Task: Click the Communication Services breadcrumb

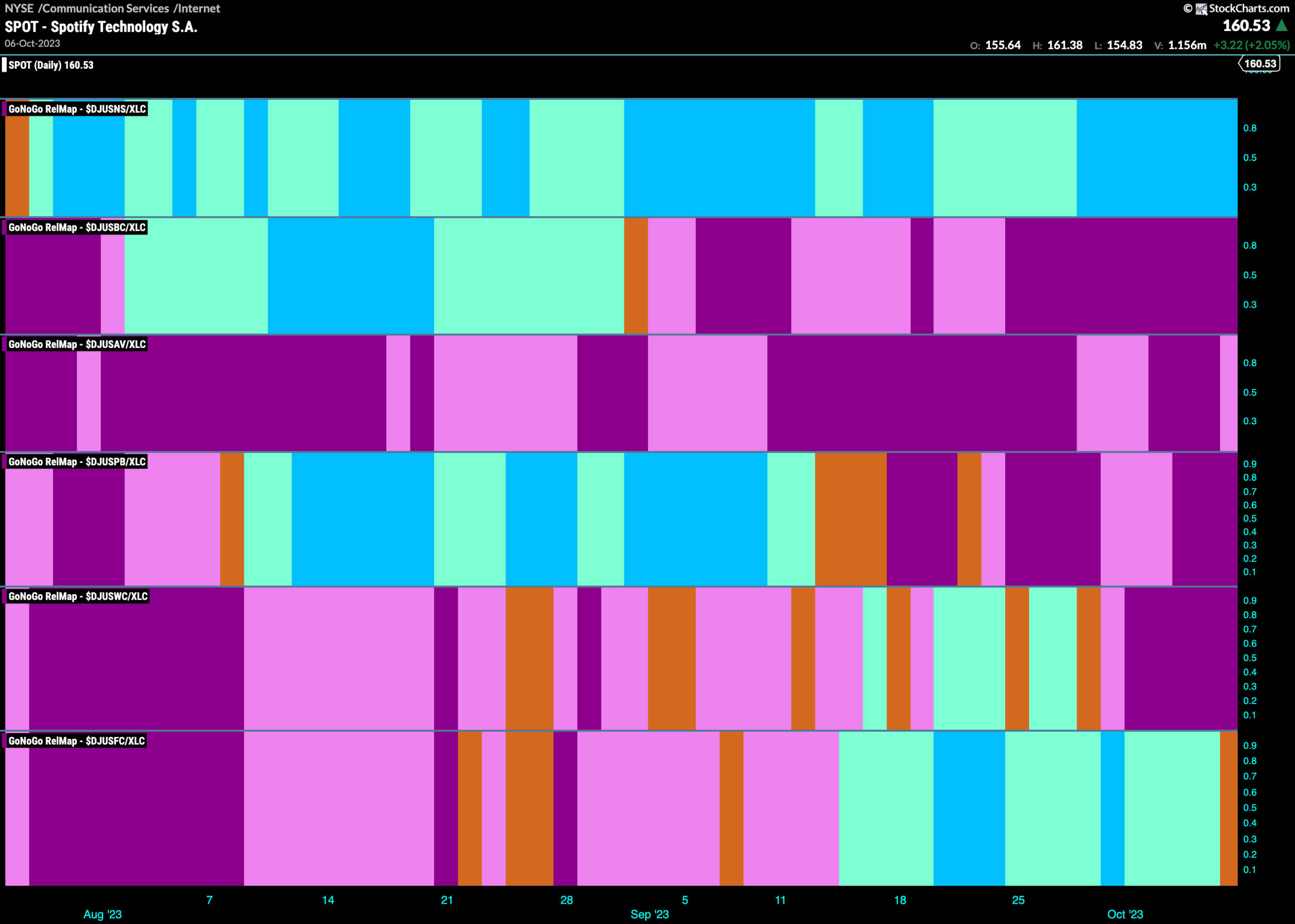Action: tap(106, 9)
